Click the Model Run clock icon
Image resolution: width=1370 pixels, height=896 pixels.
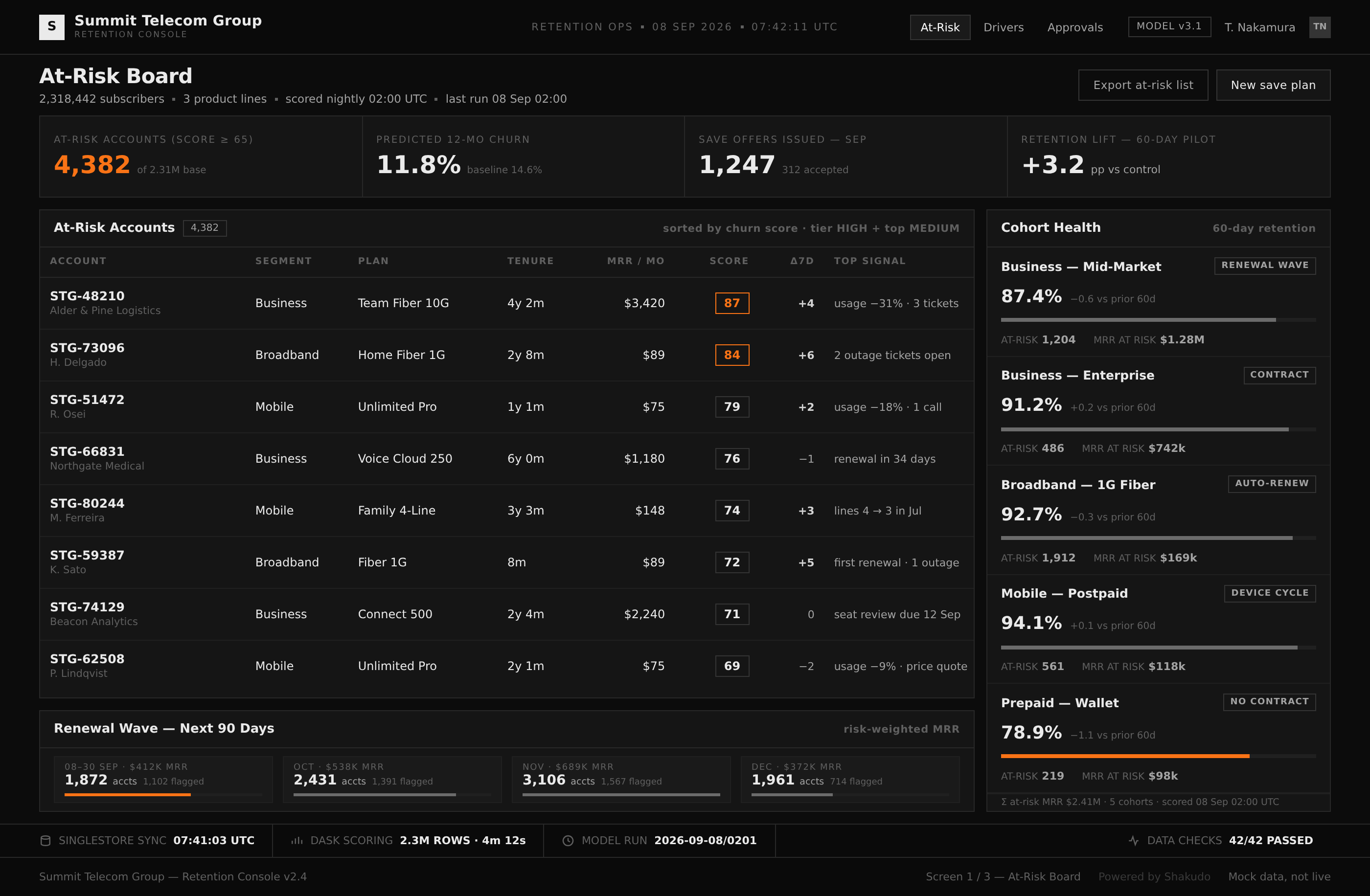[x=568, y=840]
